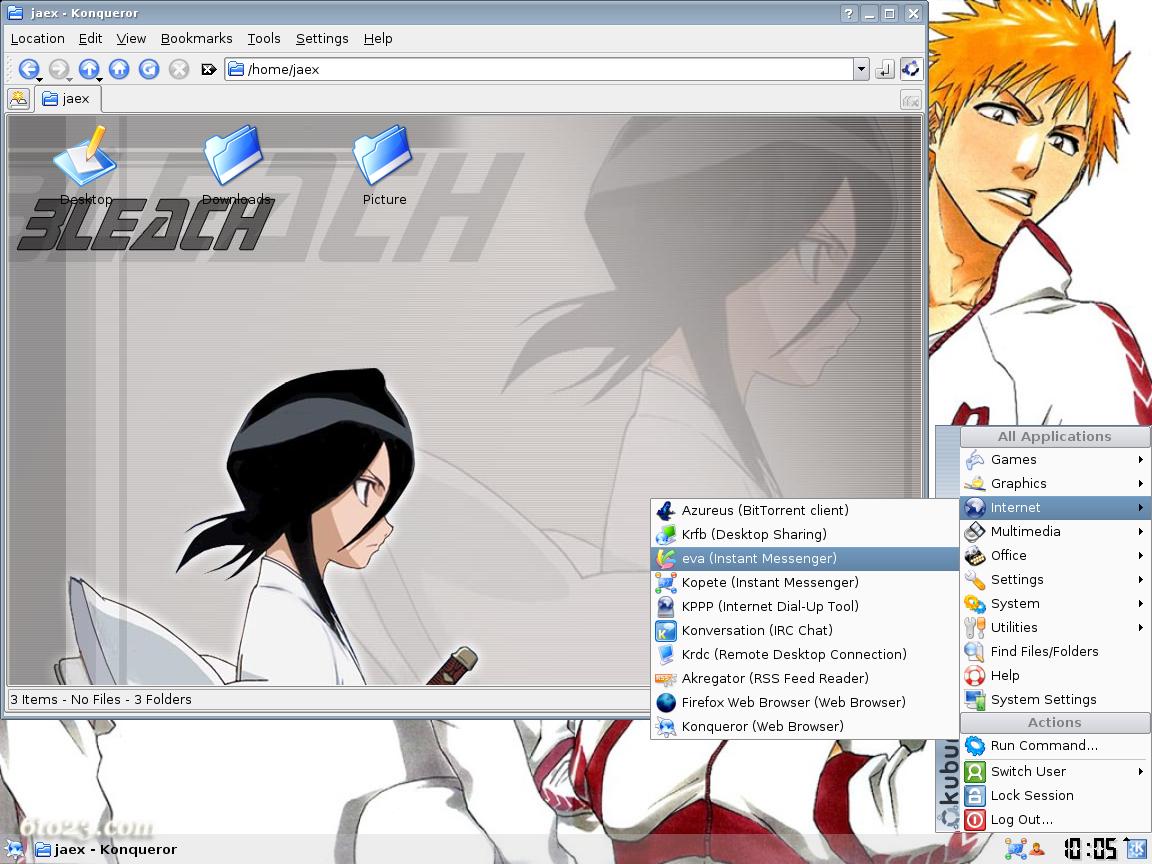Screen dimensions: 1152x864
Task: Reload the current location
Action: click(148, 69)
